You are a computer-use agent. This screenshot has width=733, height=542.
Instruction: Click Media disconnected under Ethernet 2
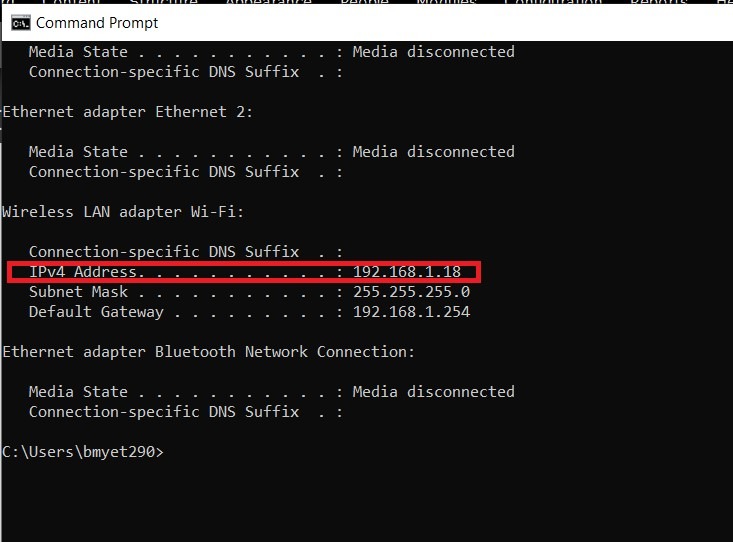point(433,152)
